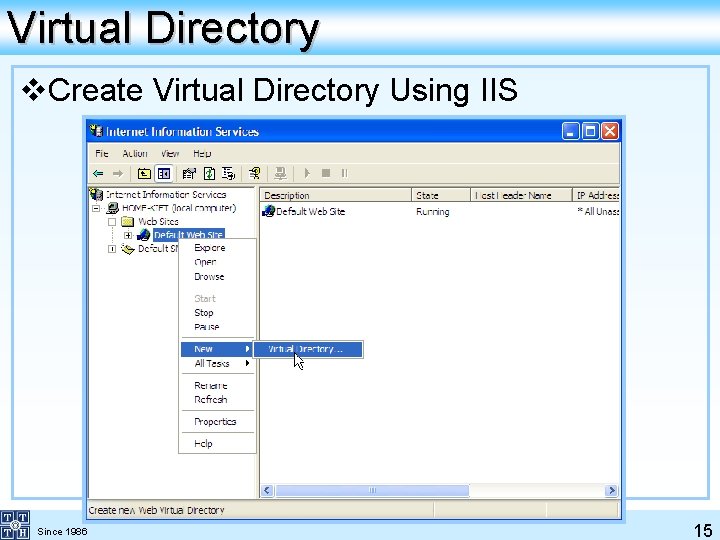Click the Stop item square icon
The image size is (720, 540).
pos(326,173)
